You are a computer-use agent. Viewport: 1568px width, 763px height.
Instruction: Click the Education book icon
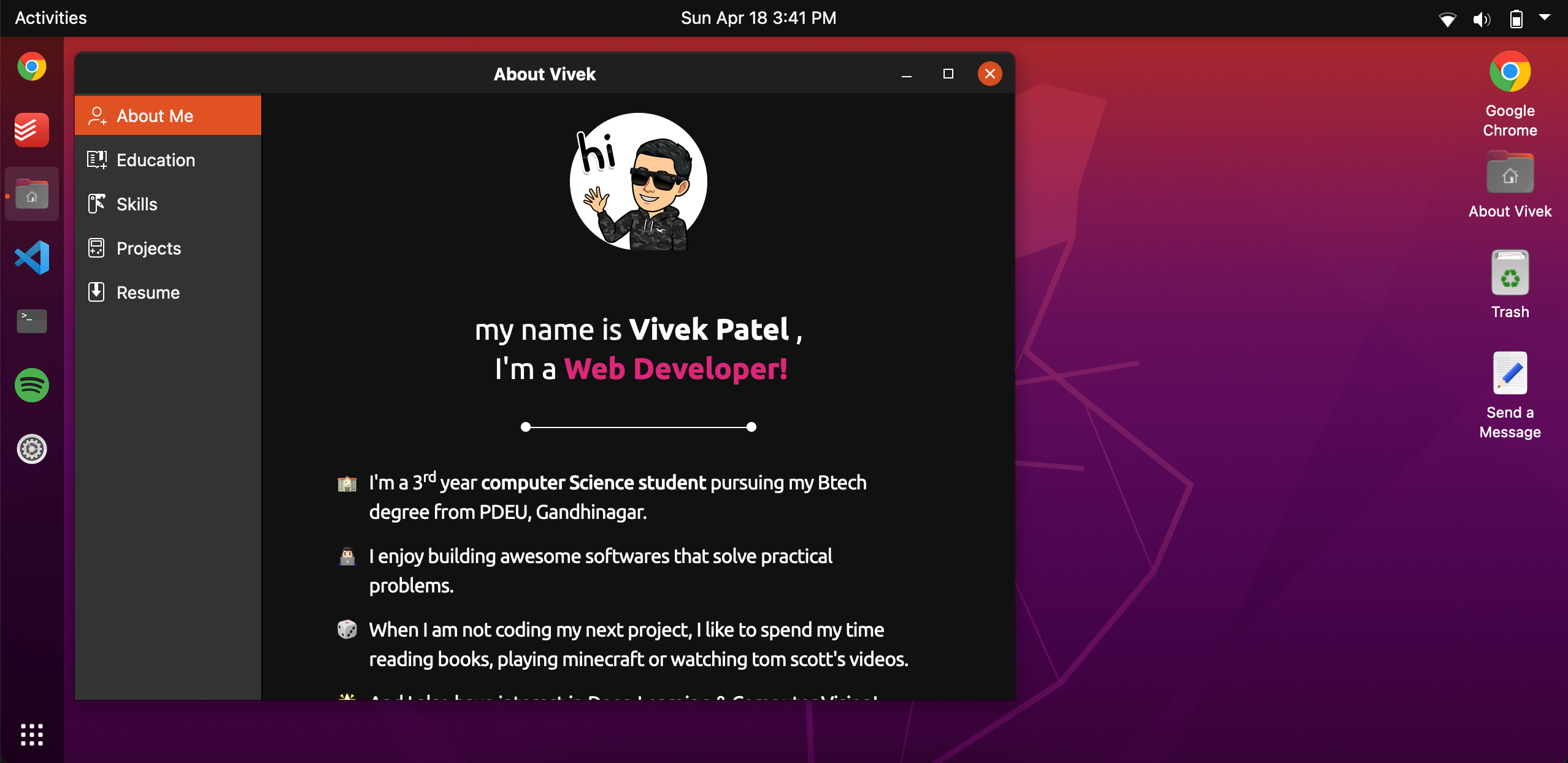coord(97,160)
